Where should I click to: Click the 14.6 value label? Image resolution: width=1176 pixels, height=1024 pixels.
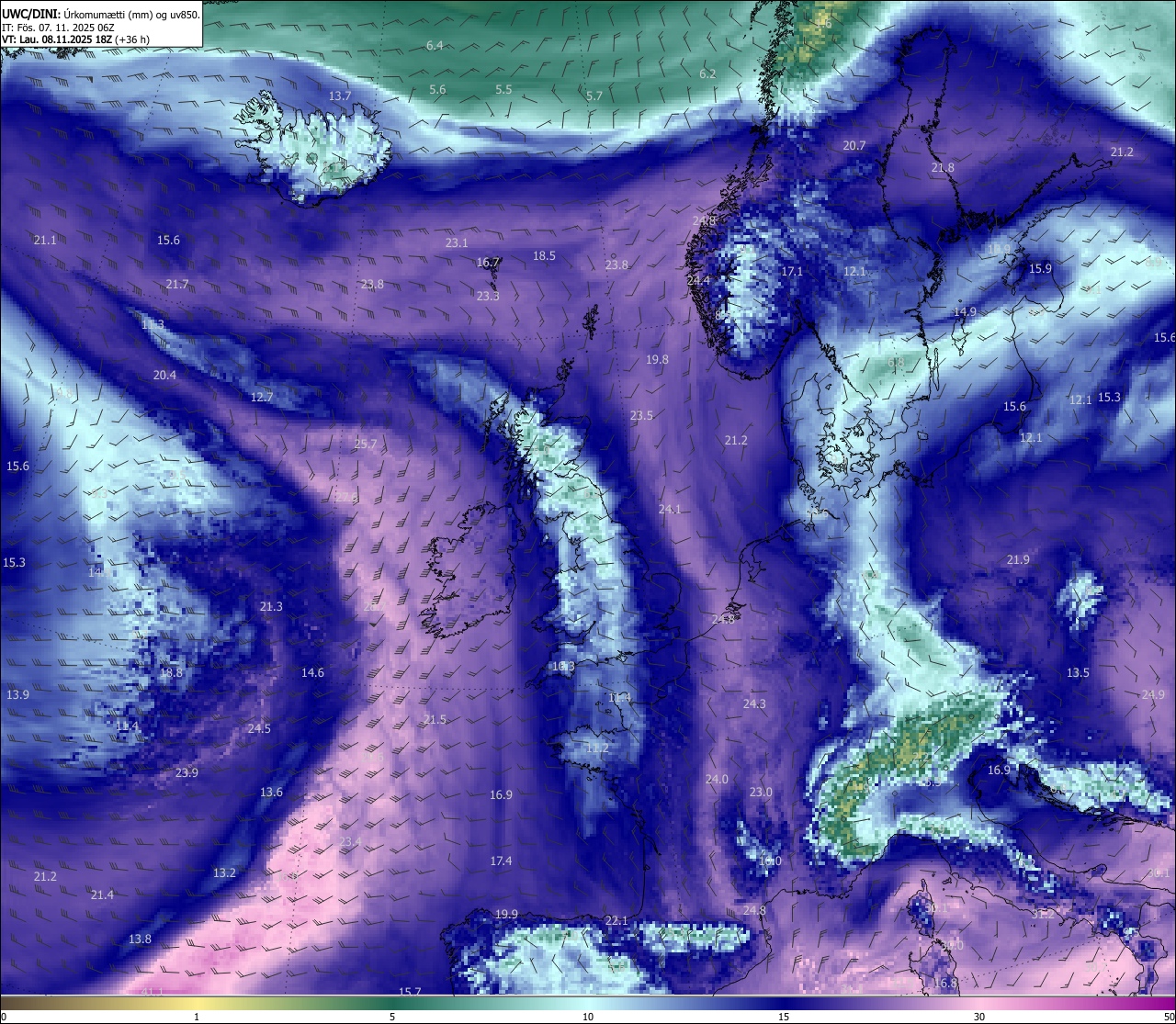[312, 673]
